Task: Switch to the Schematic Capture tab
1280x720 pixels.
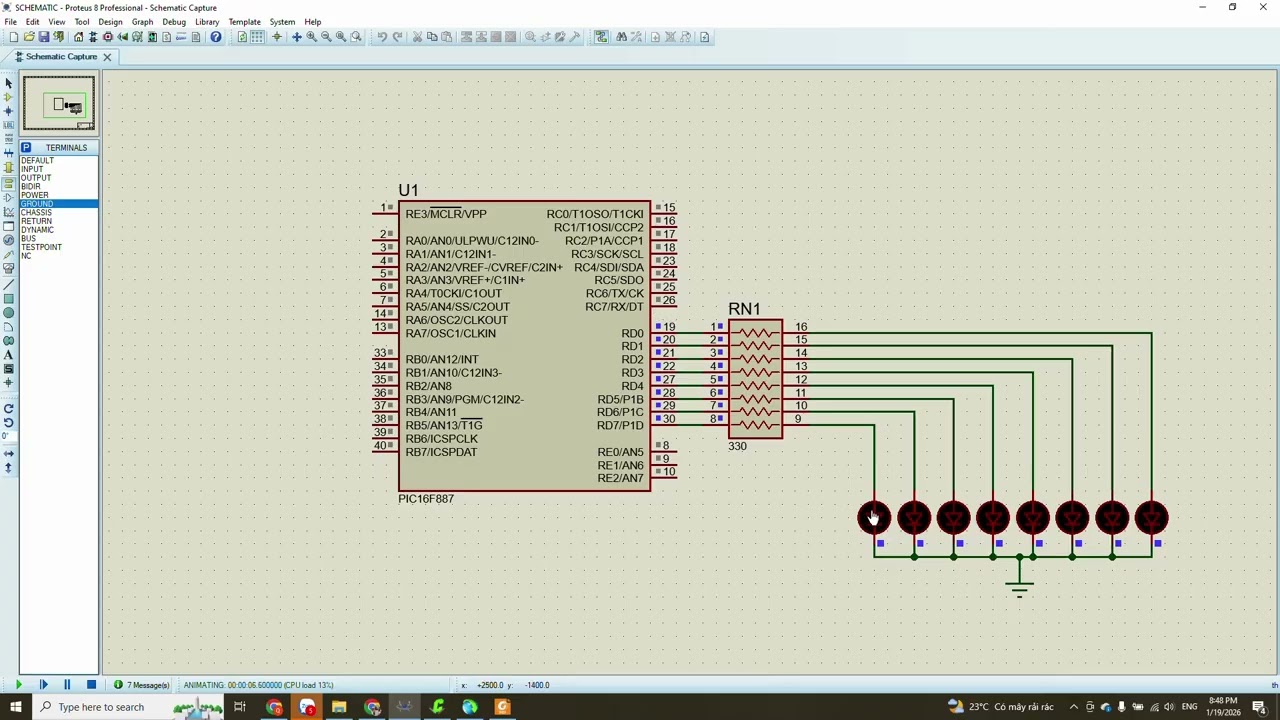Action: 61,57
